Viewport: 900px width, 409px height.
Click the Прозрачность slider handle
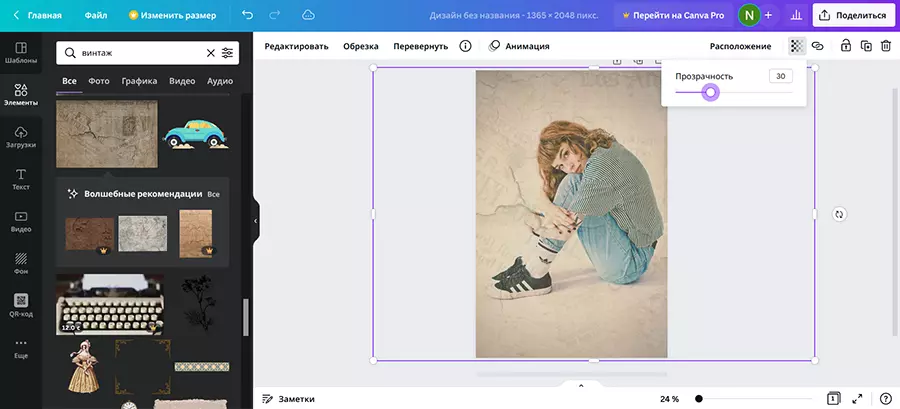click(x=710, y=92)
